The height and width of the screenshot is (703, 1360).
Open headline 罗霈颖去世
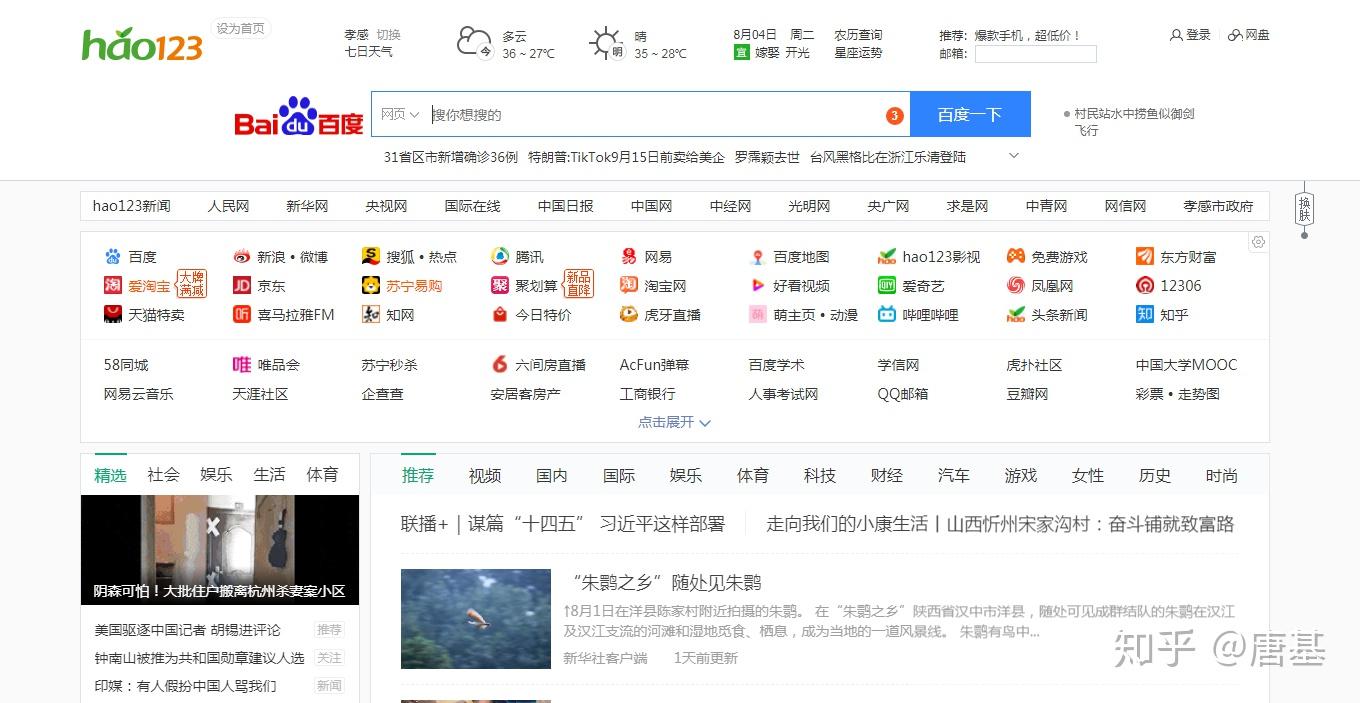(767, 157)
